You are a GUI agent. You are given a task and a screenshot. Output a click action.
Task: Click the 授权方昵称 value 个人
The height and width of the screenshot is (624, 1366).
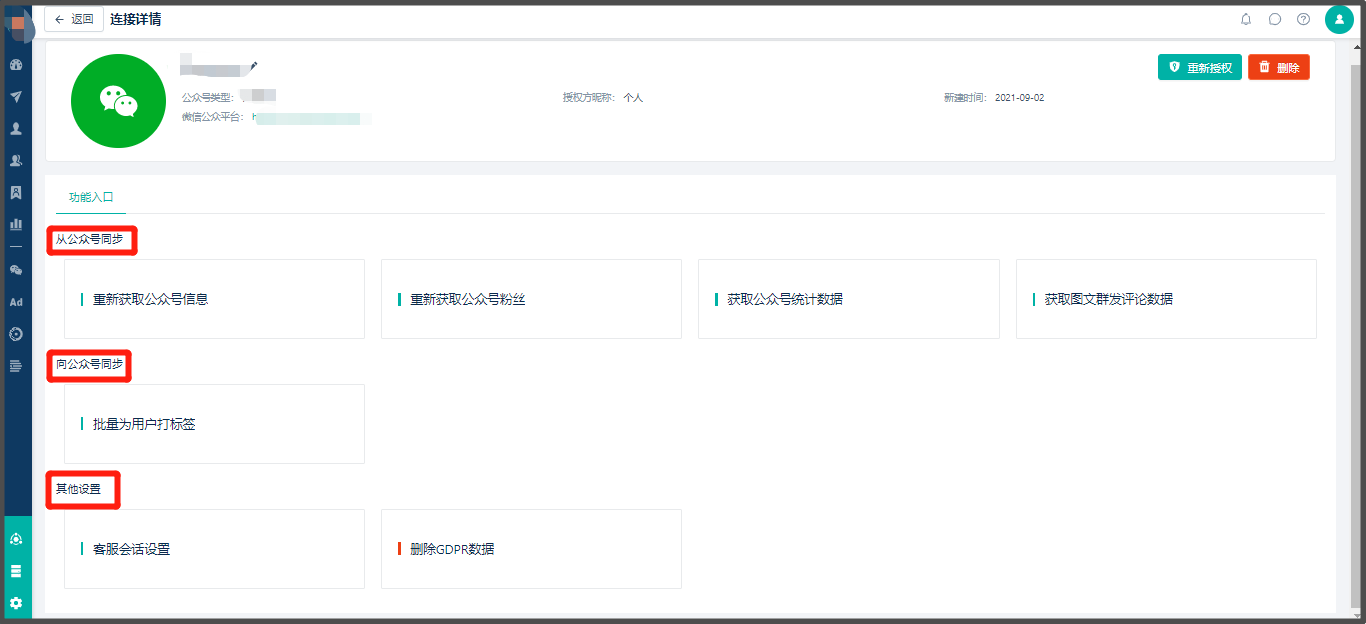(x=633, y=98)
